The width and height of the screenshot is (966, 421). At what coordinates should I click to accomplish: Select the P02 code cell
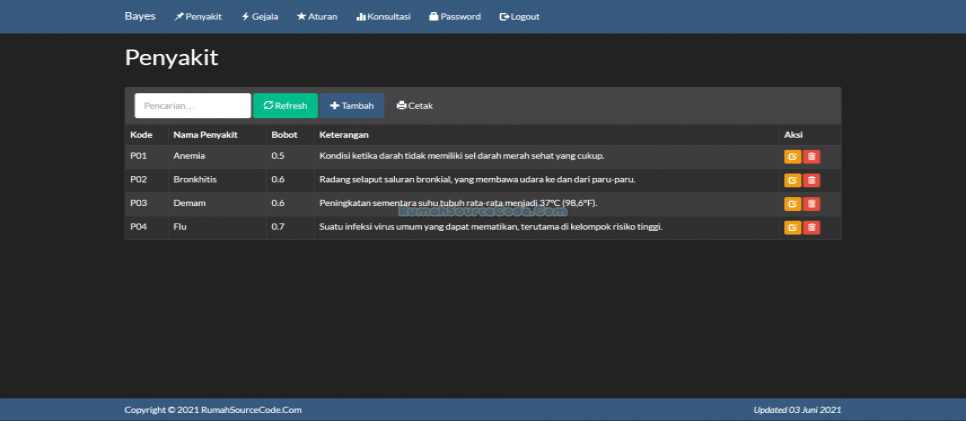click(x=139, y=179)
